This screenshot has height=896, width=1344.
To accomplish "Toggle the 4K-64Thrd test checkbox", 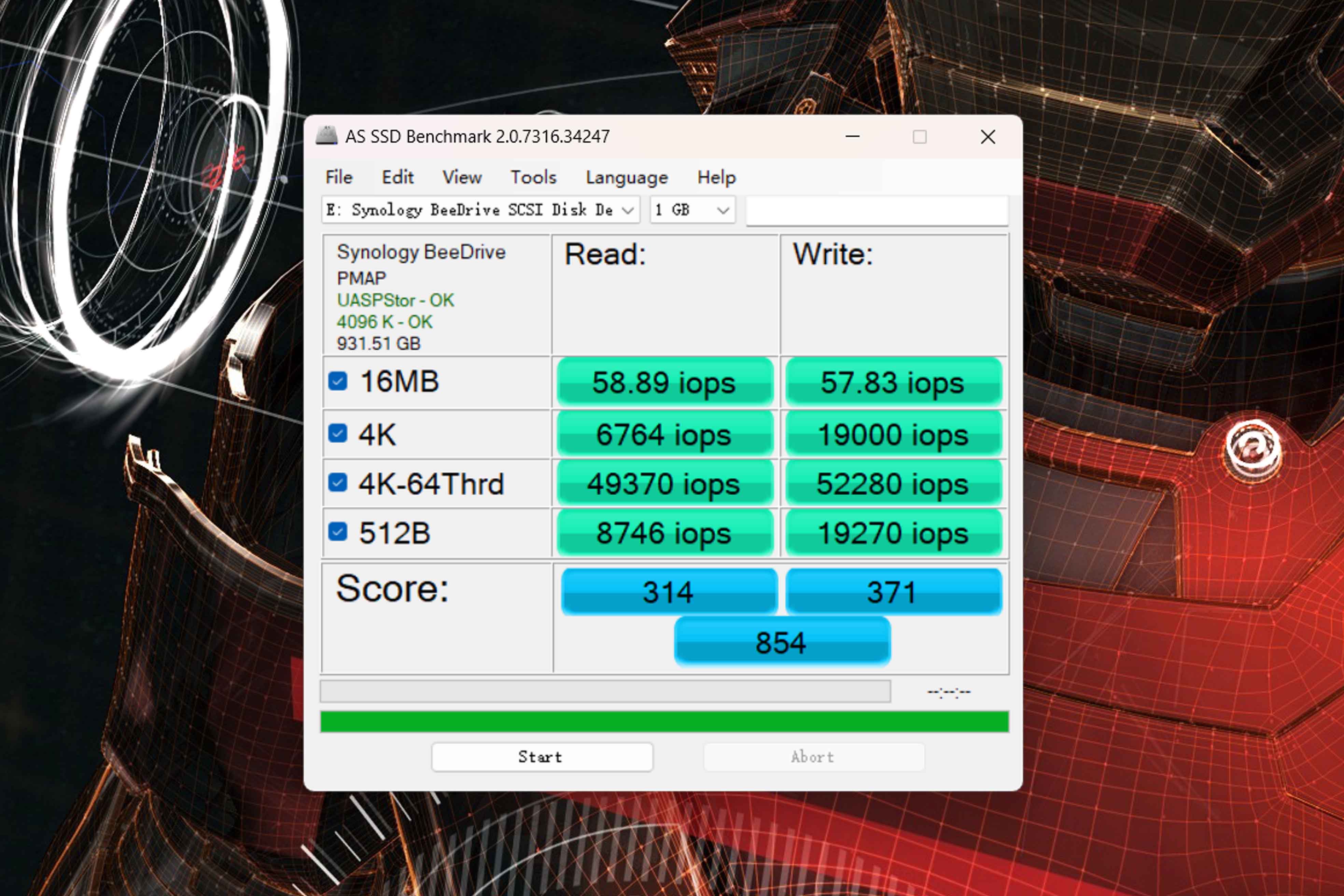I will 338,483.
